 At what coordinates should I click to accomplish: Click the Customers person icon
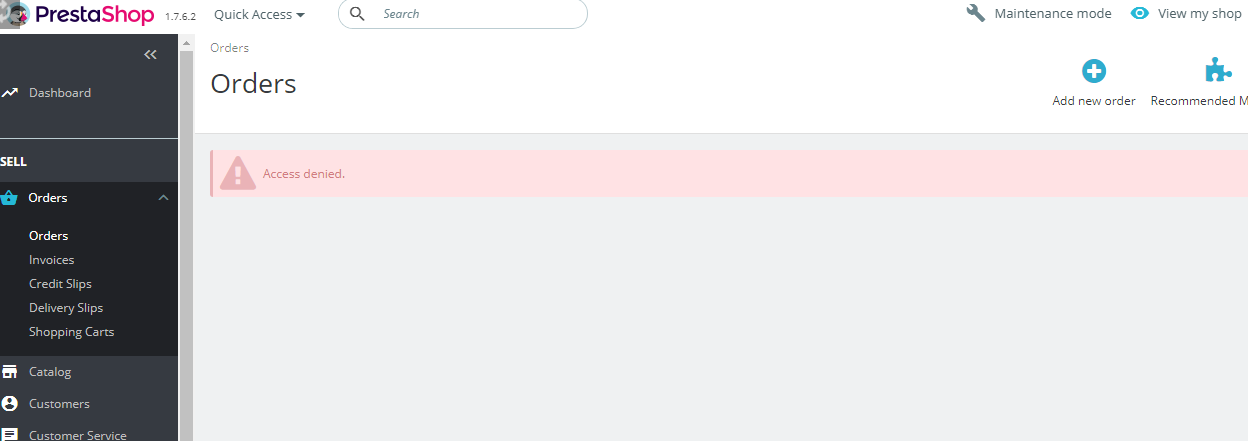pyautogui.click(x=10, y=404)
